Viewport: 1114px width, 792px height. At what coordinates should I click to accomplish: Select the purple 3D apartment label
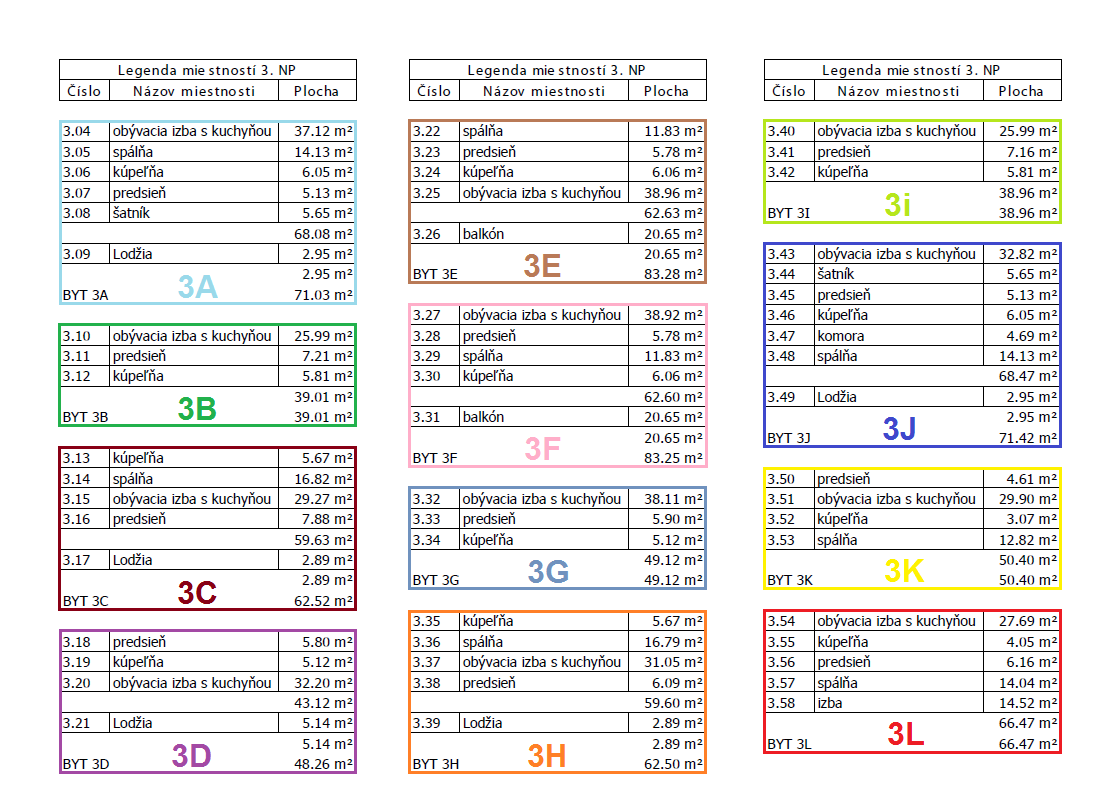coord(191,756)
